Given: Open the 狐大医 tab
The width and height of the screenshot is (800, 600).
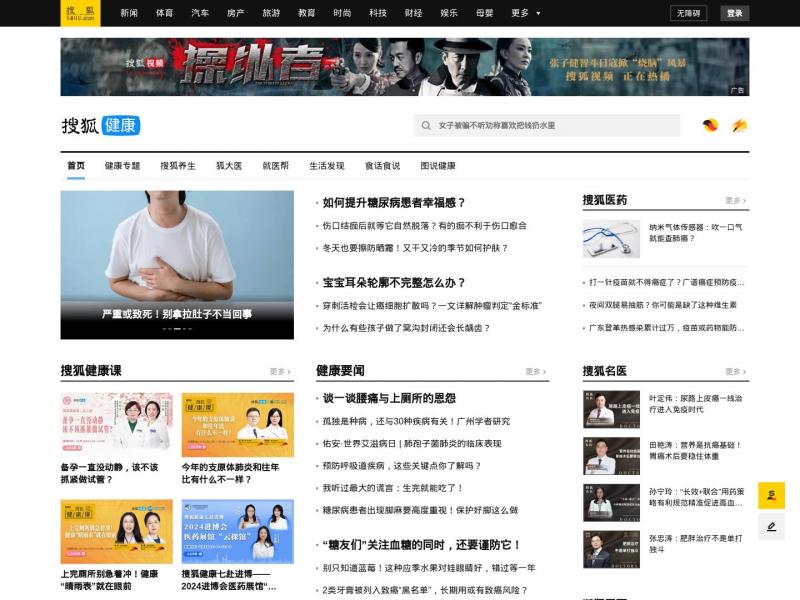Looking at the screenshot, I should click(229, 166).
